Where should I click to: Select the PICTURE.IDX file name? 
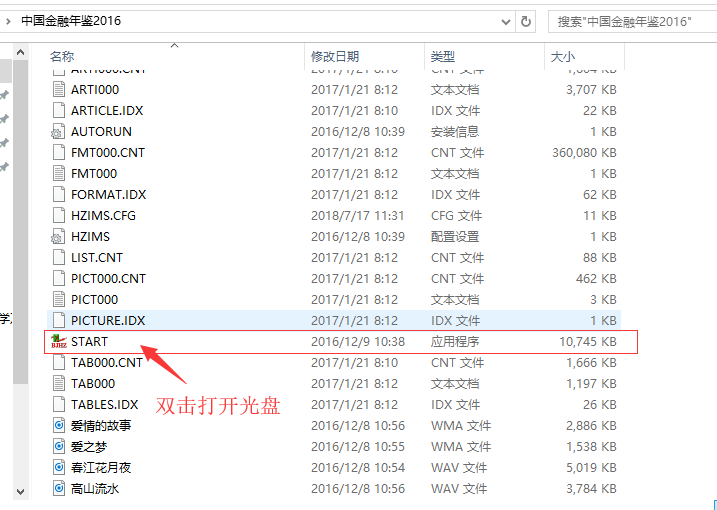(x=108, y=321)
